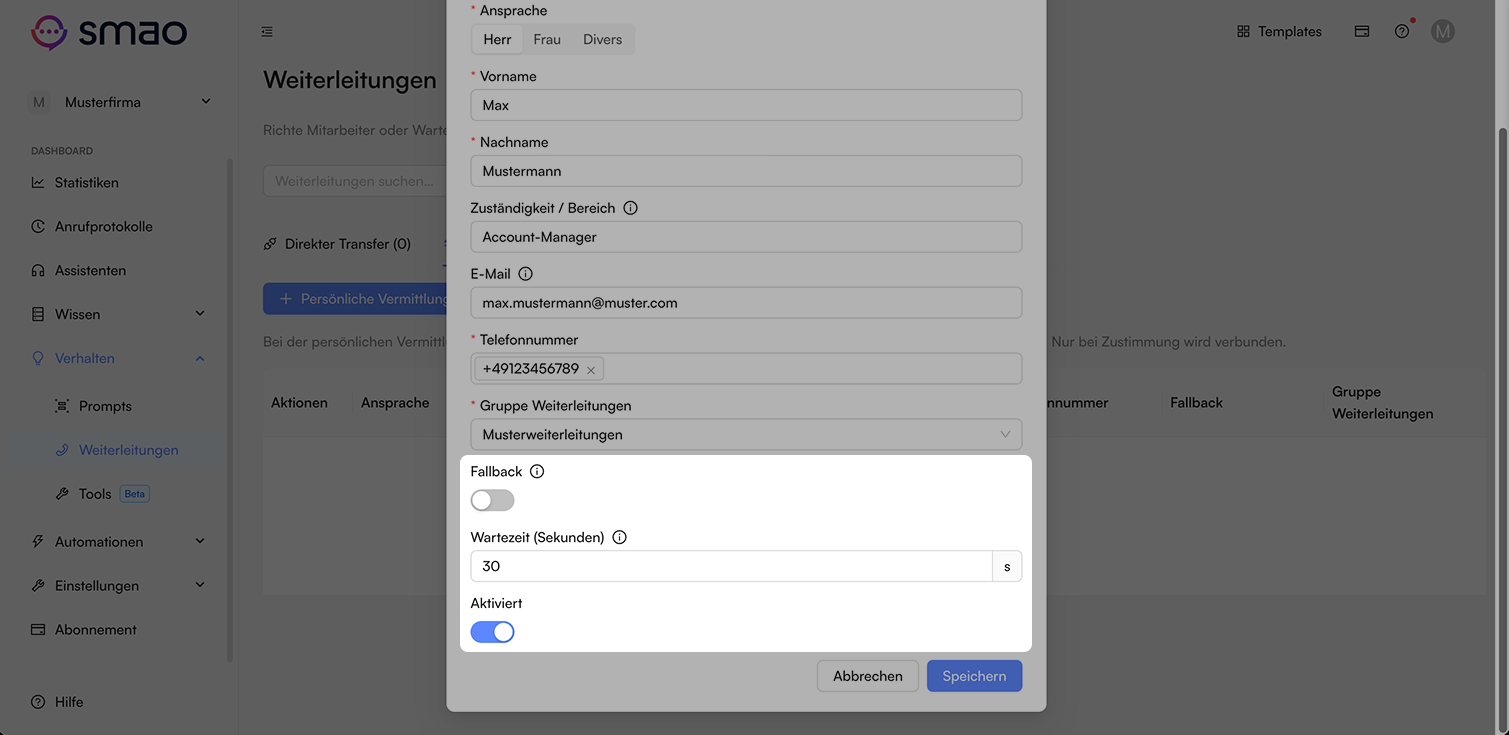
Task: Collapse the Verhalten sidebar section
Action: 120,358
